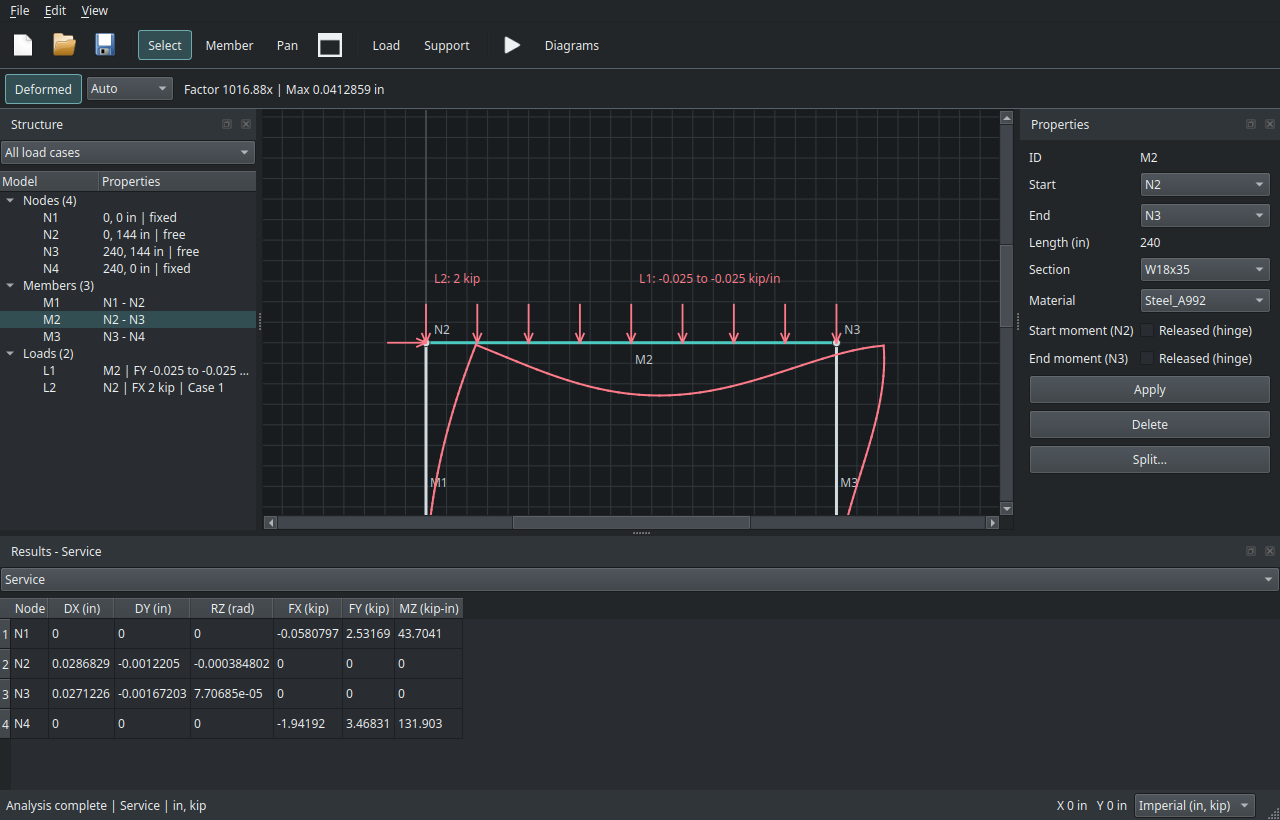Open the View menu
This screenshot has height=820, width=1280.
point(94,10)
